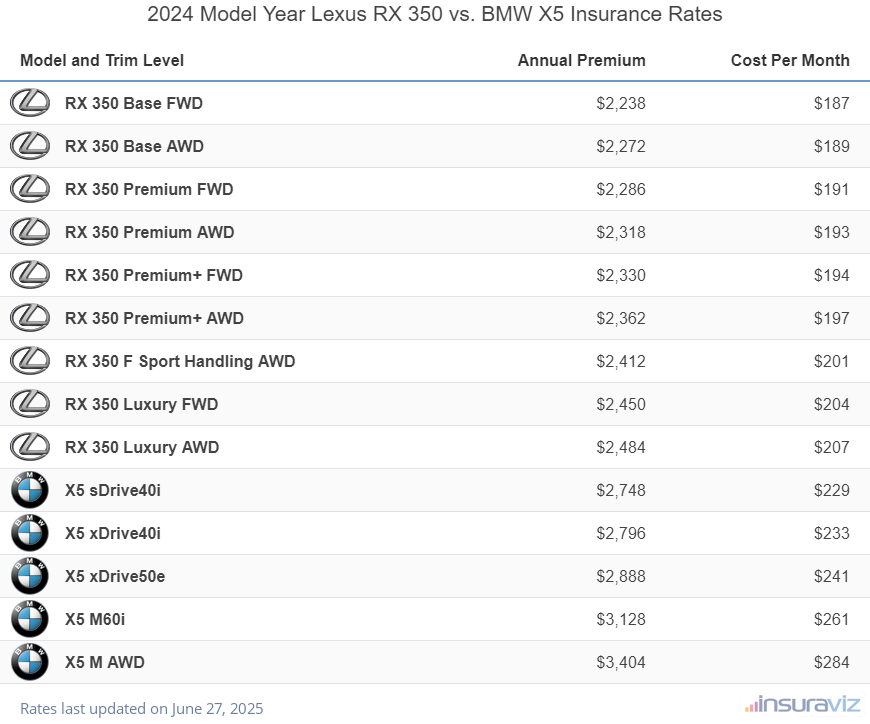Select the RX 350 Premium AWD trim name
The height and width of the screenshot is (724, 870).
coord(149,232)
